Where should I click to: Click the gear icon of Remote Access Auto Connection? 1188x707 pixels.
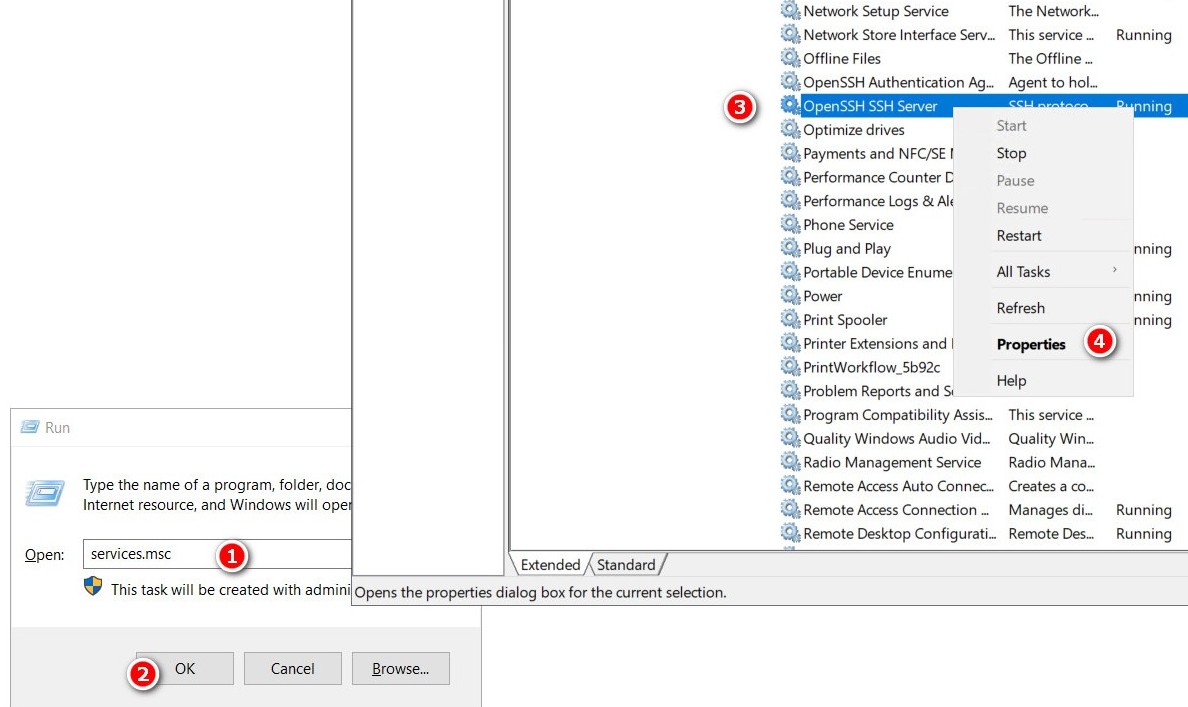pyautogui.click(x=790, y=485)
